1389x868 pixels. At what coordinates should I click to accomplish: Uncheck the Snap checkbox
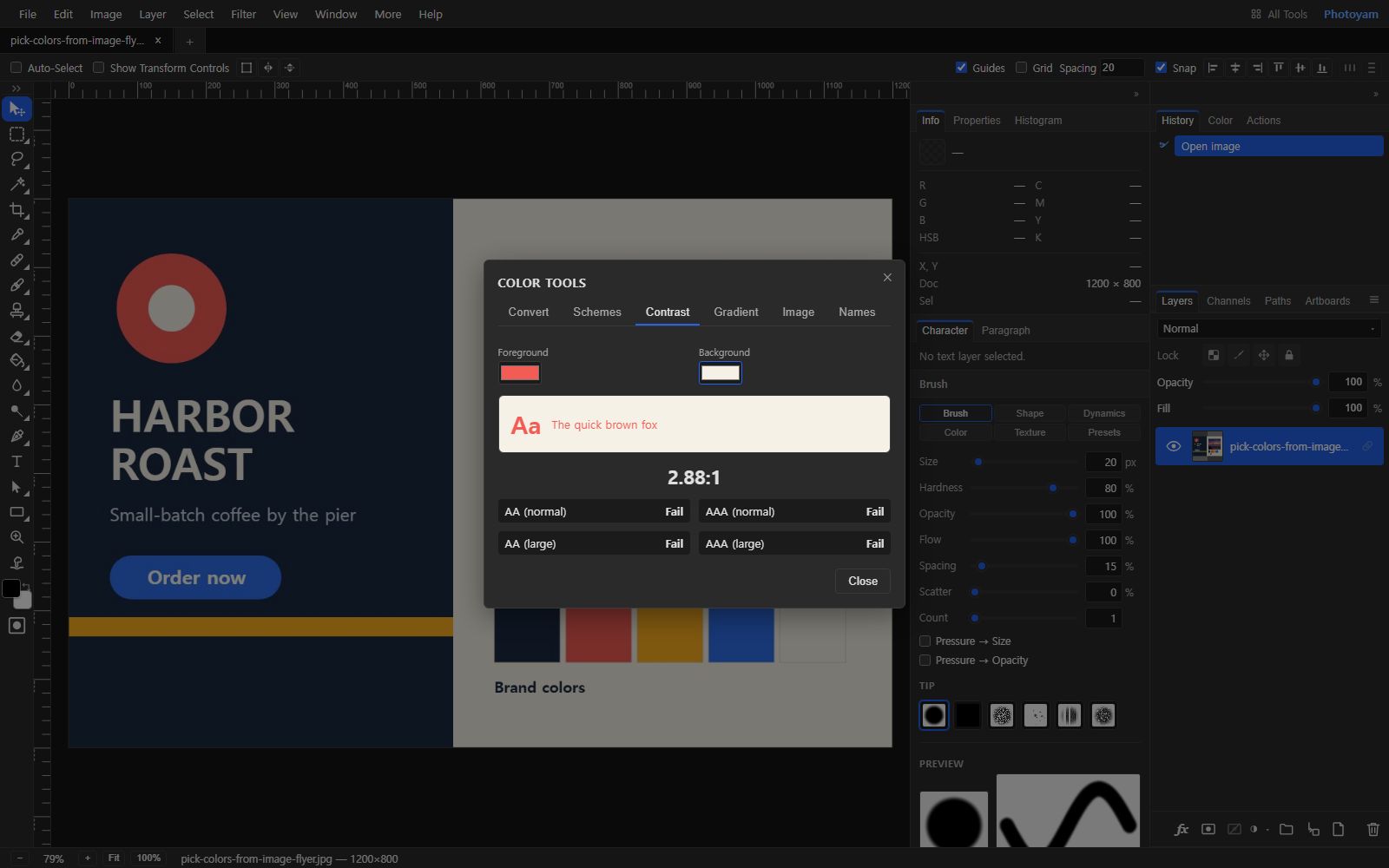point(1161,68)
